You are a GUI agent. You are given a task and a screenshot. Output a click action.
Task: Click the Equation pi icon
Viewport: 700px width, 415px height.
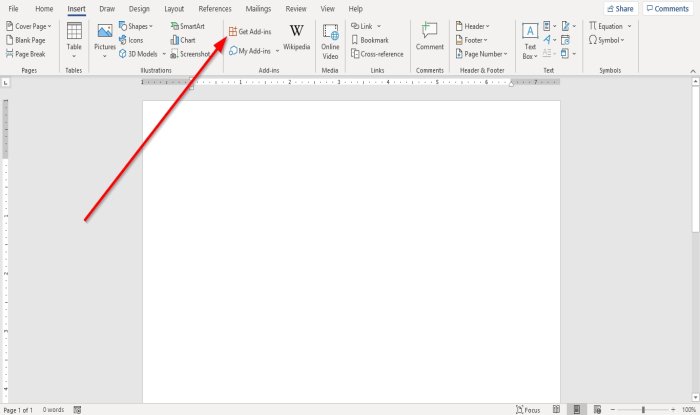pyautogui.click(x=592, y=26)
